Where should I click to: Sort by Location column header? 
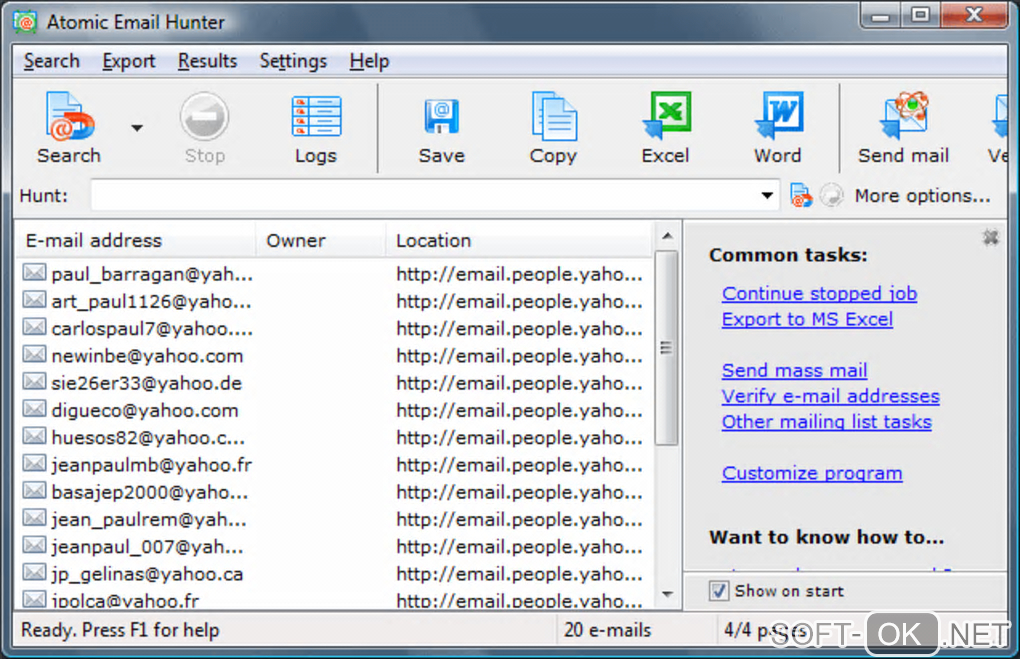[519, 241]
